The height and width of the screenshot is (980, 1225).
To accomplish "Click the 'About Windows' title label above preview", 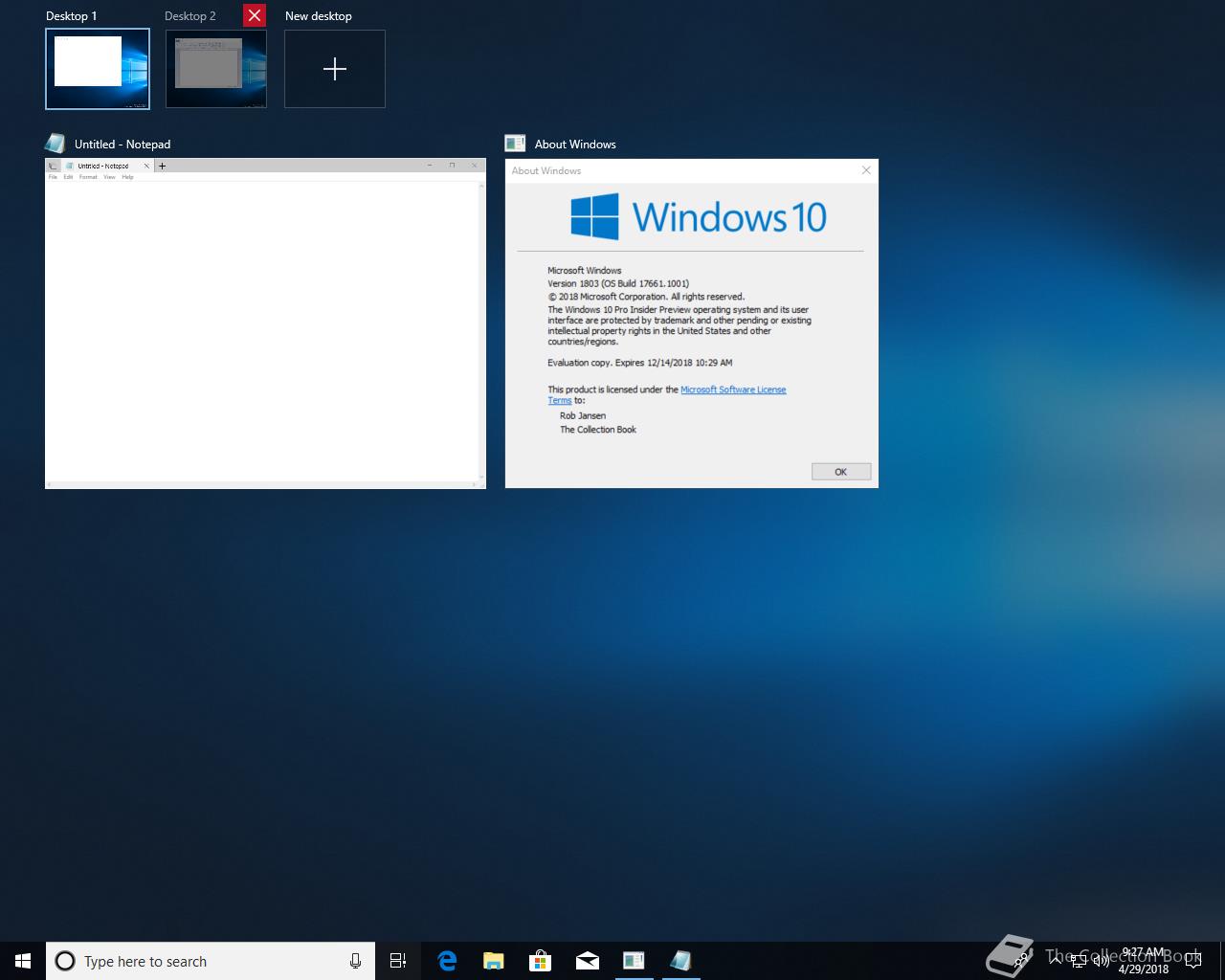I will 575,145.
